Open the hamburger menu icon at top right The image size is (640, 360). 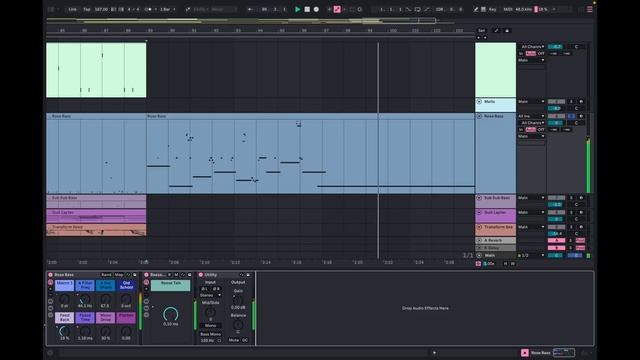pyautogui.click(x=589, y=9)
